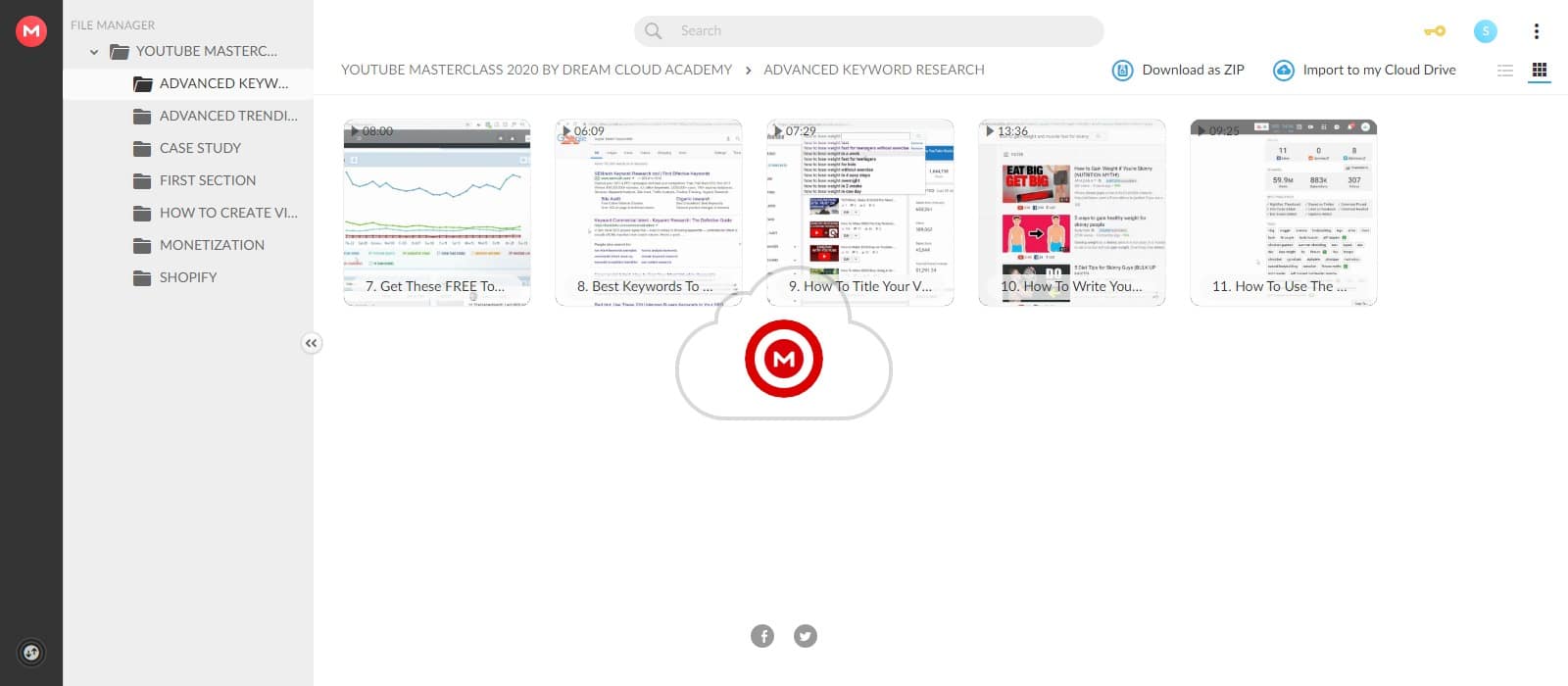This screenshot has width=1568, height=686.
Task: Open the three-dot more options menu
Action: [1536, 31]
